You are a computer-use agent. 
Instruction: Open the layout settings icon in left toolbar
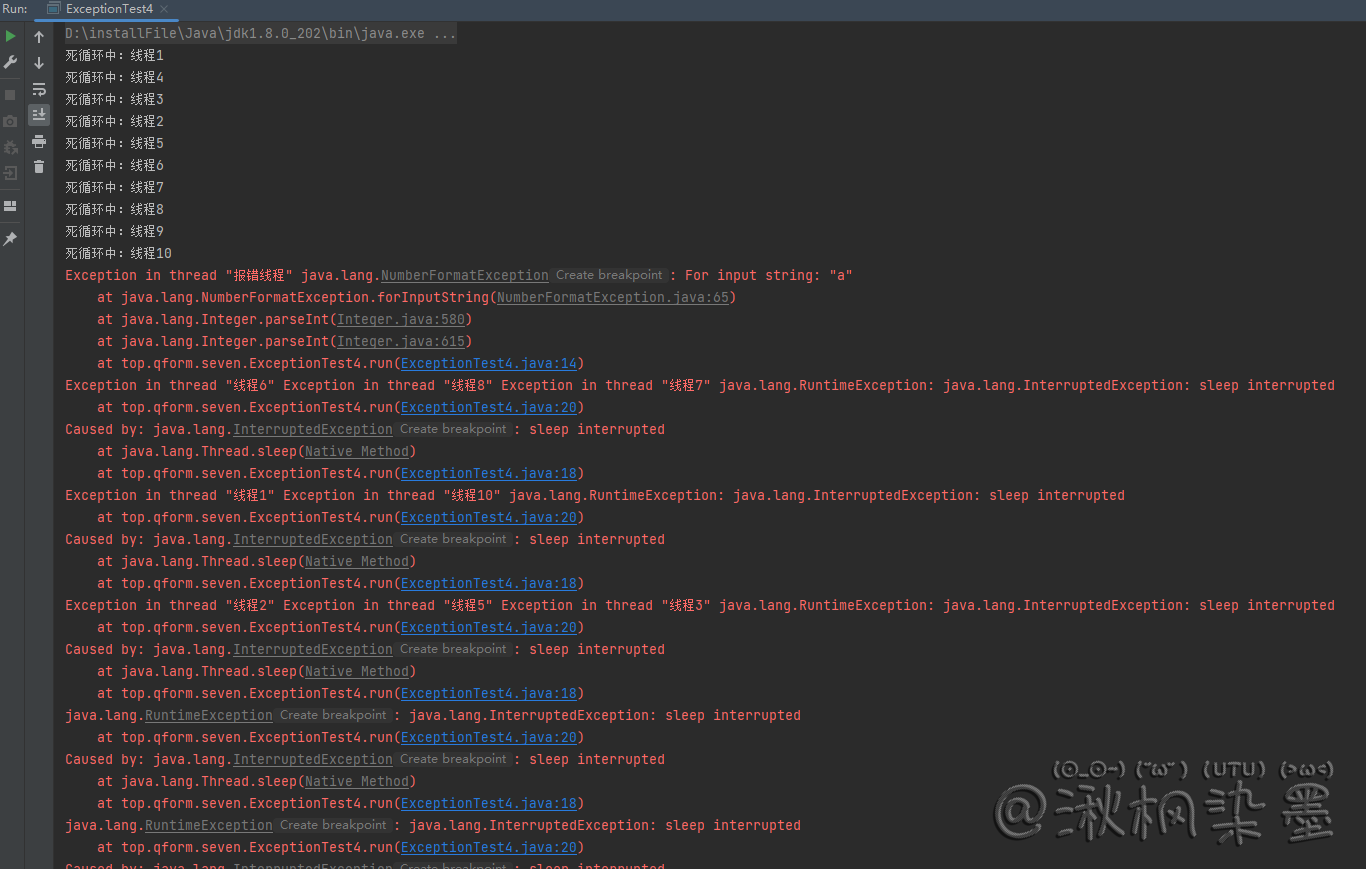[x=10, y=206]
